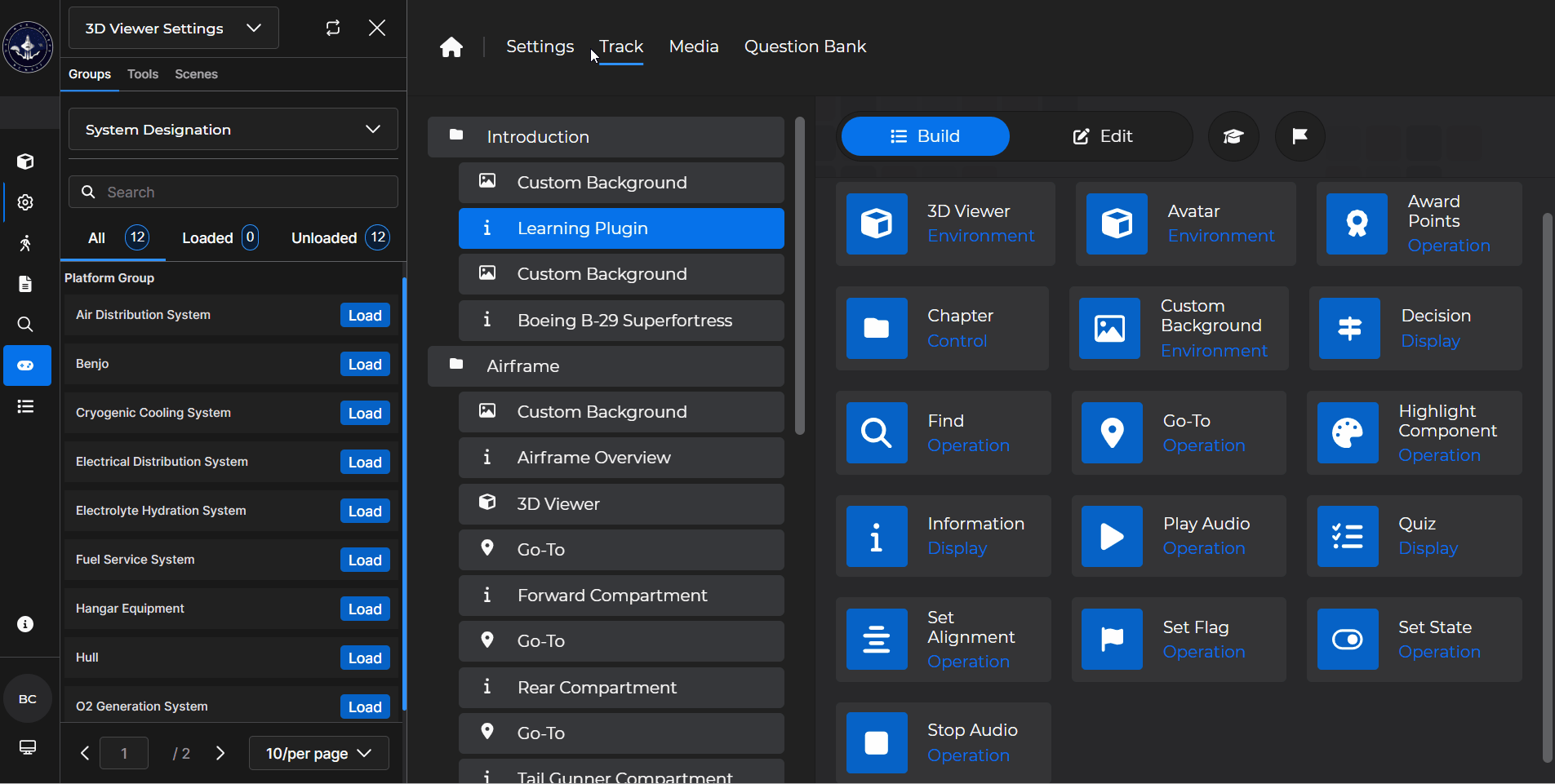Add Information Display block
The width and height of the screenshot is (1555, 784).
pos(943,536)
